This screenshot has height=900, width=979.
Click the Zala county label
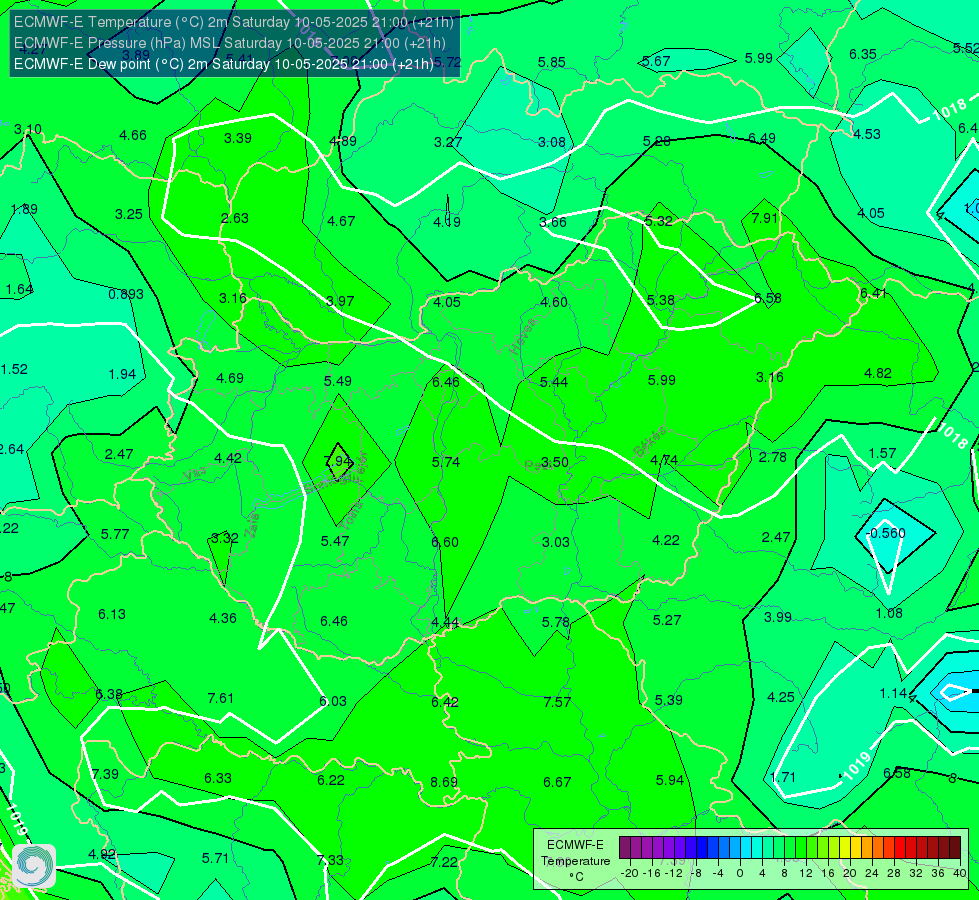252,528
